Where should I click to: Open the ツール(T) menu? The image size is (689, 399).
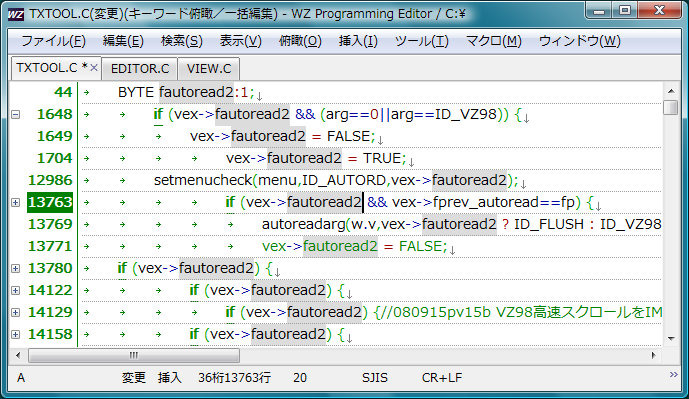pyautogui.click(x=421, y=41)
